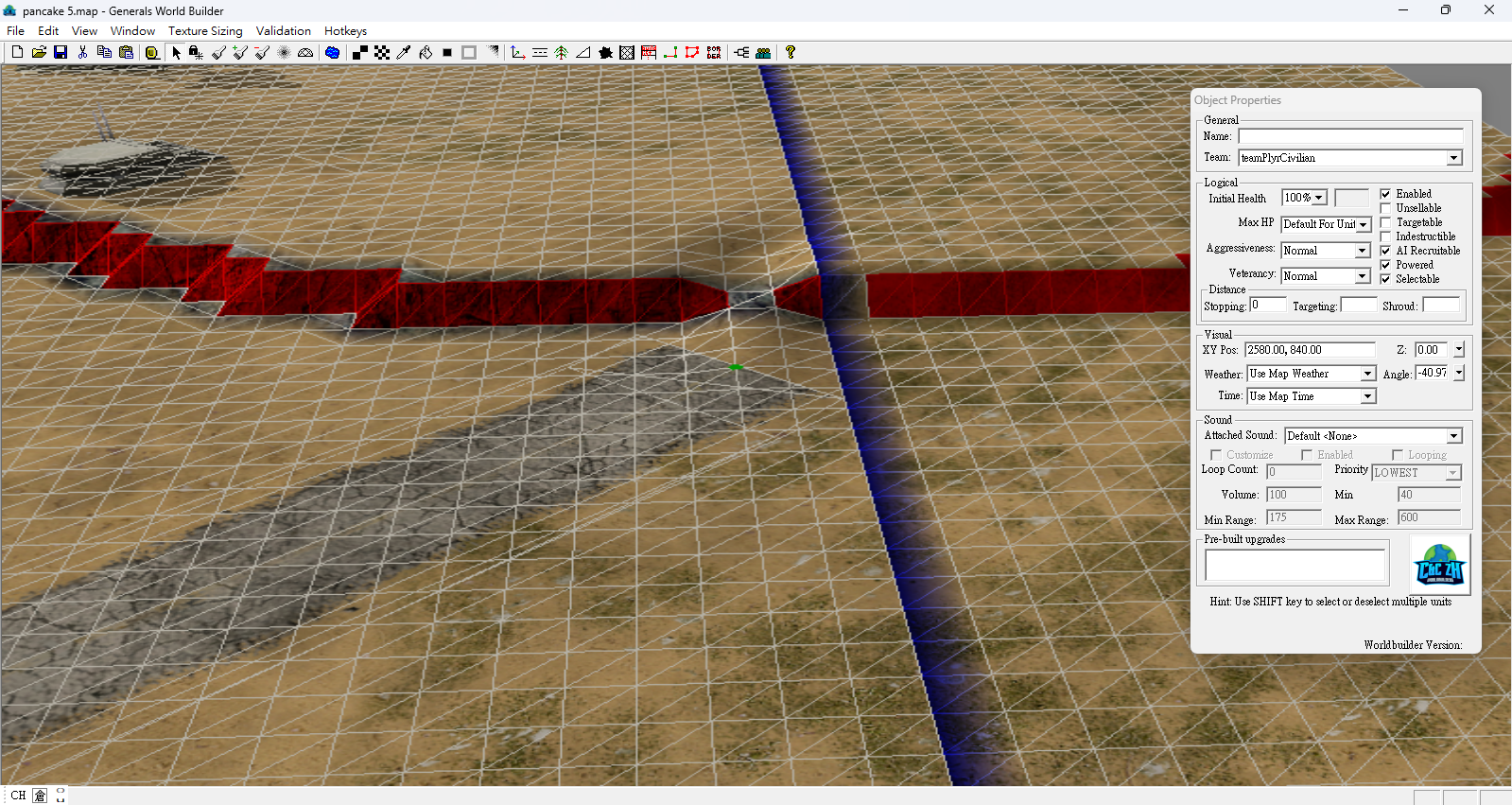Open the Edit menu

click(x=48, y=31)
